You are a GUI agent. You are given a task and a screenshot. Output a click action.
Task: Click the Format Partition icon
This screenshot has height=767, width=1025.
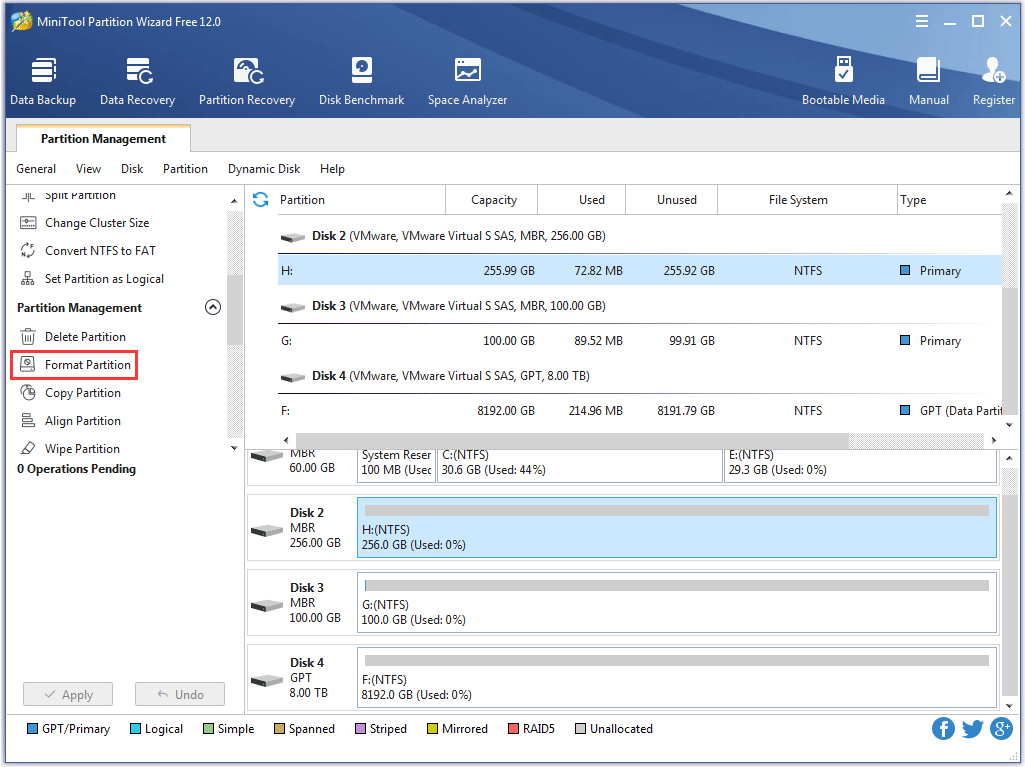click(x=28, y=364)
